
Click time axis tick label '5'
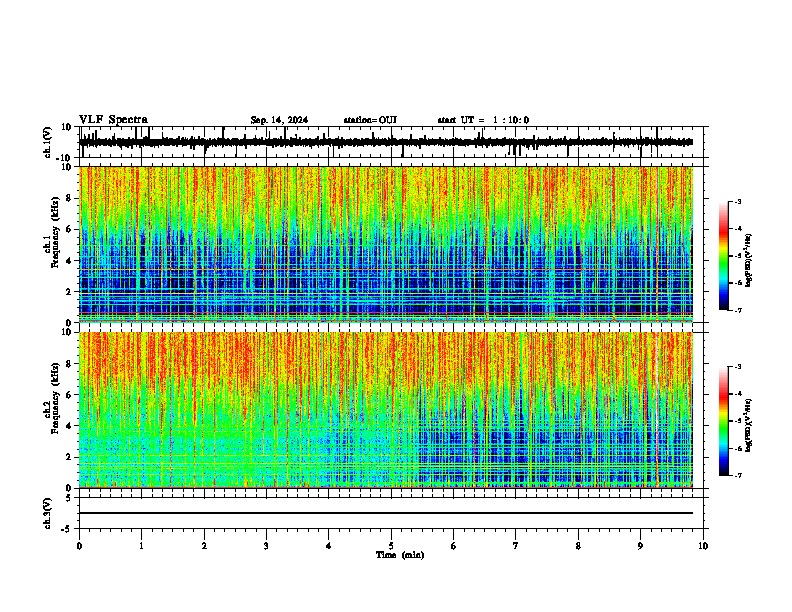pos(391,546)
